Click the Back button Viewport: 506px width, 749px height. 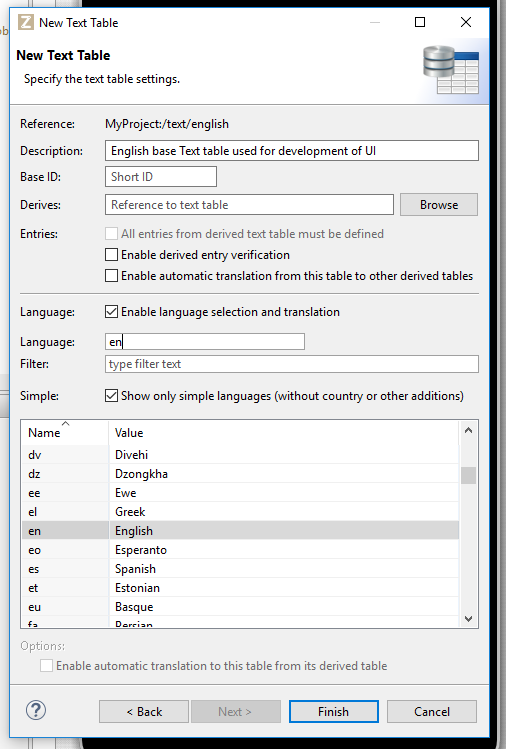click(144, 712)
